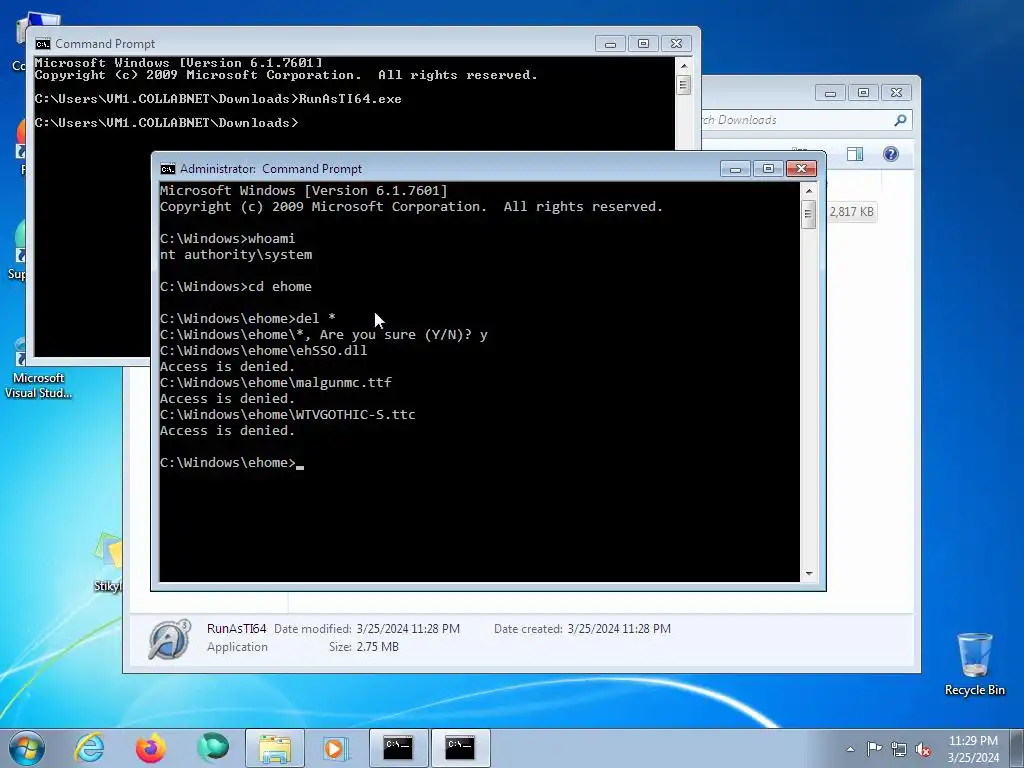Screen dimensions: 1024x768
Task: Click the scrollbar thumb in back Command Prompt
Action: pyautogui.click(x=684, y=85)
